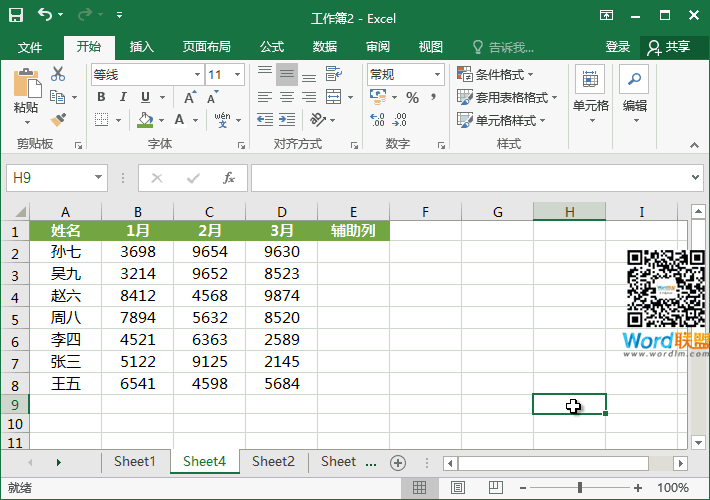Click the zoom slider handle
The image size is (710, 500).
[x=580, y=488]
